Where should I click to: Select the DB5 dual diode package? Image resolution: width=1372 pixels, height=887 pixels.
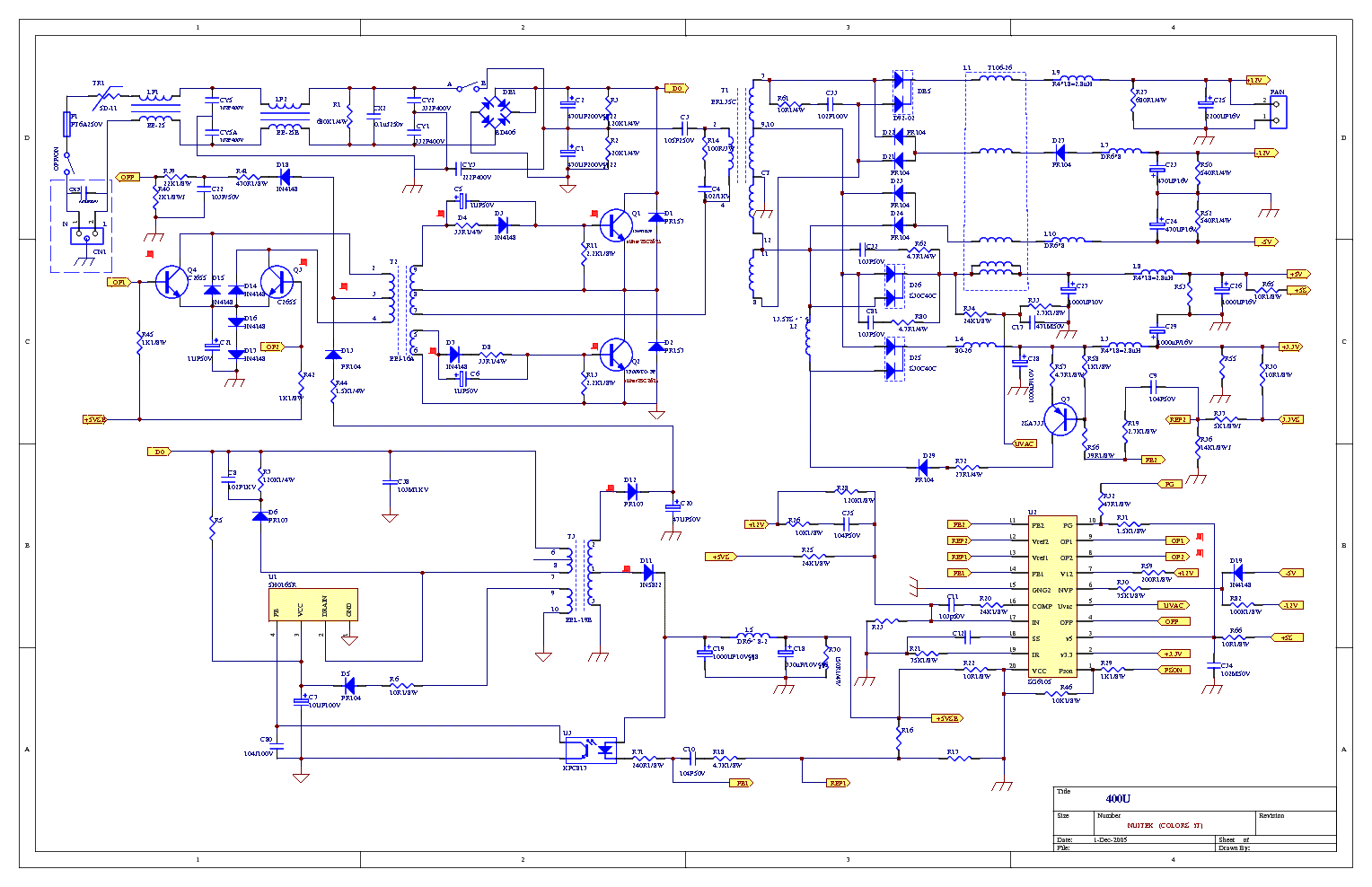[x=901, y=93]
